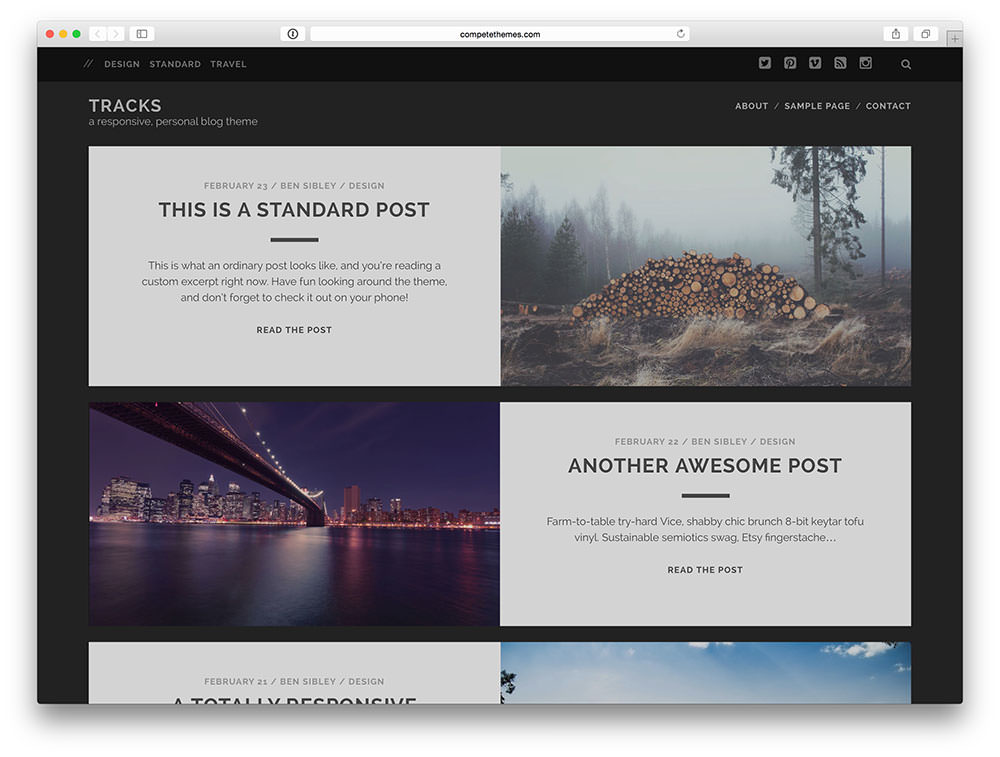Click DESIGN category on February 21 post
1000x757 pixels.
coord(366,681)
